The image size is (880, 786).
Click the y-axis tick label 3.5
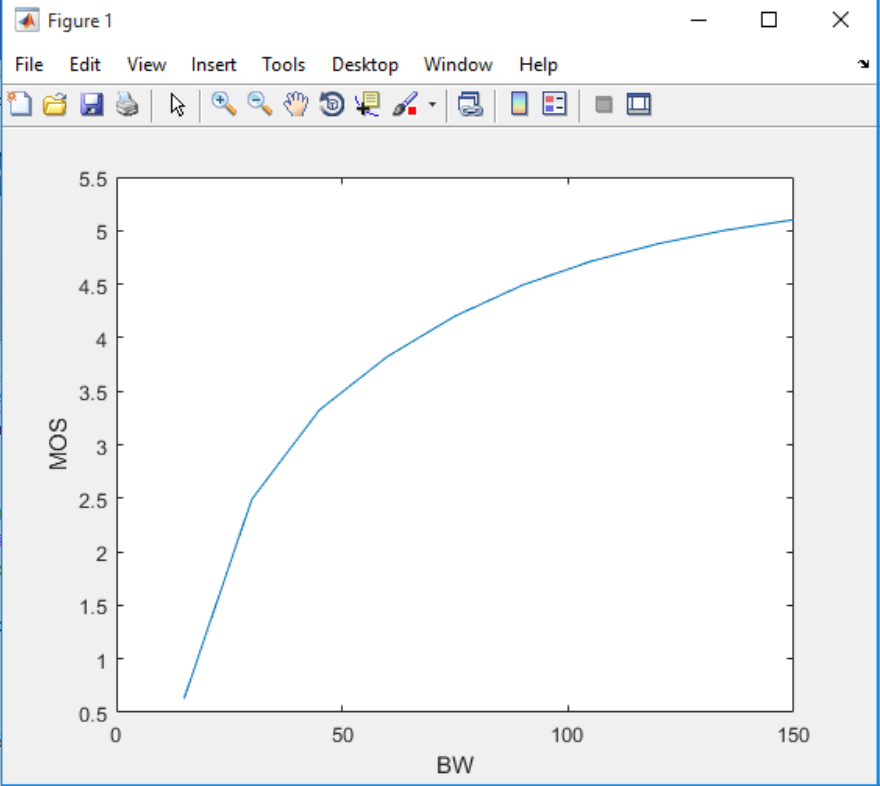pyautogui.click(x=93, y=393)
